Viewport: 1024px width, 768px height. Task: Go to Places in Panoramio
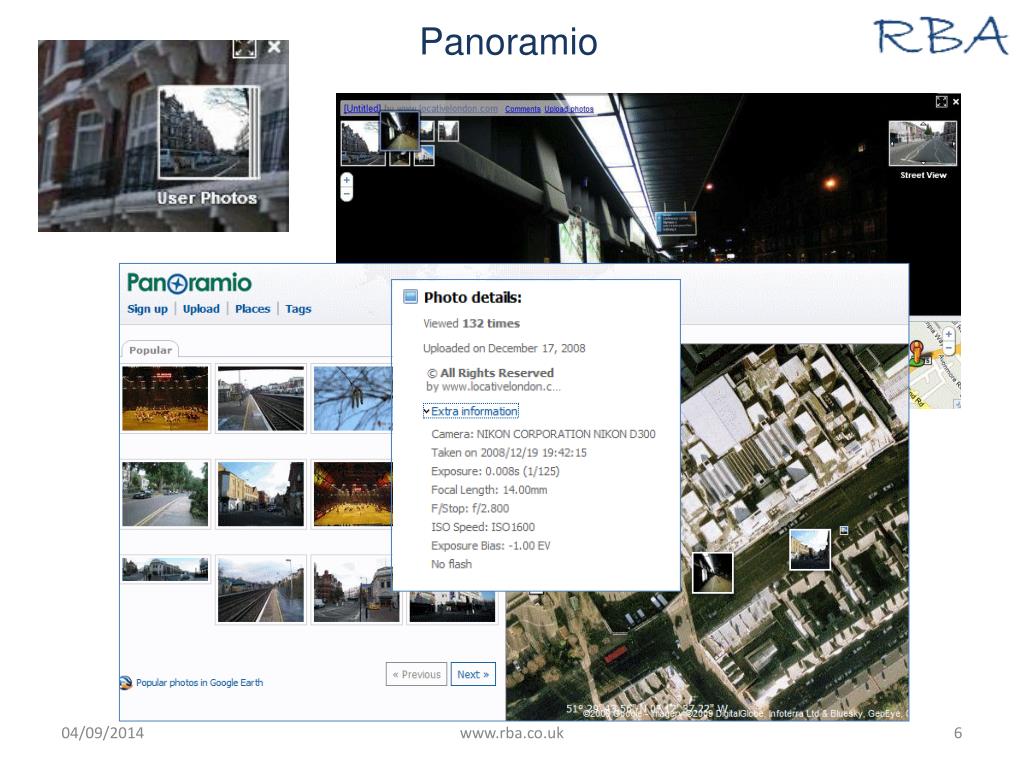click(x=253, y=309)
